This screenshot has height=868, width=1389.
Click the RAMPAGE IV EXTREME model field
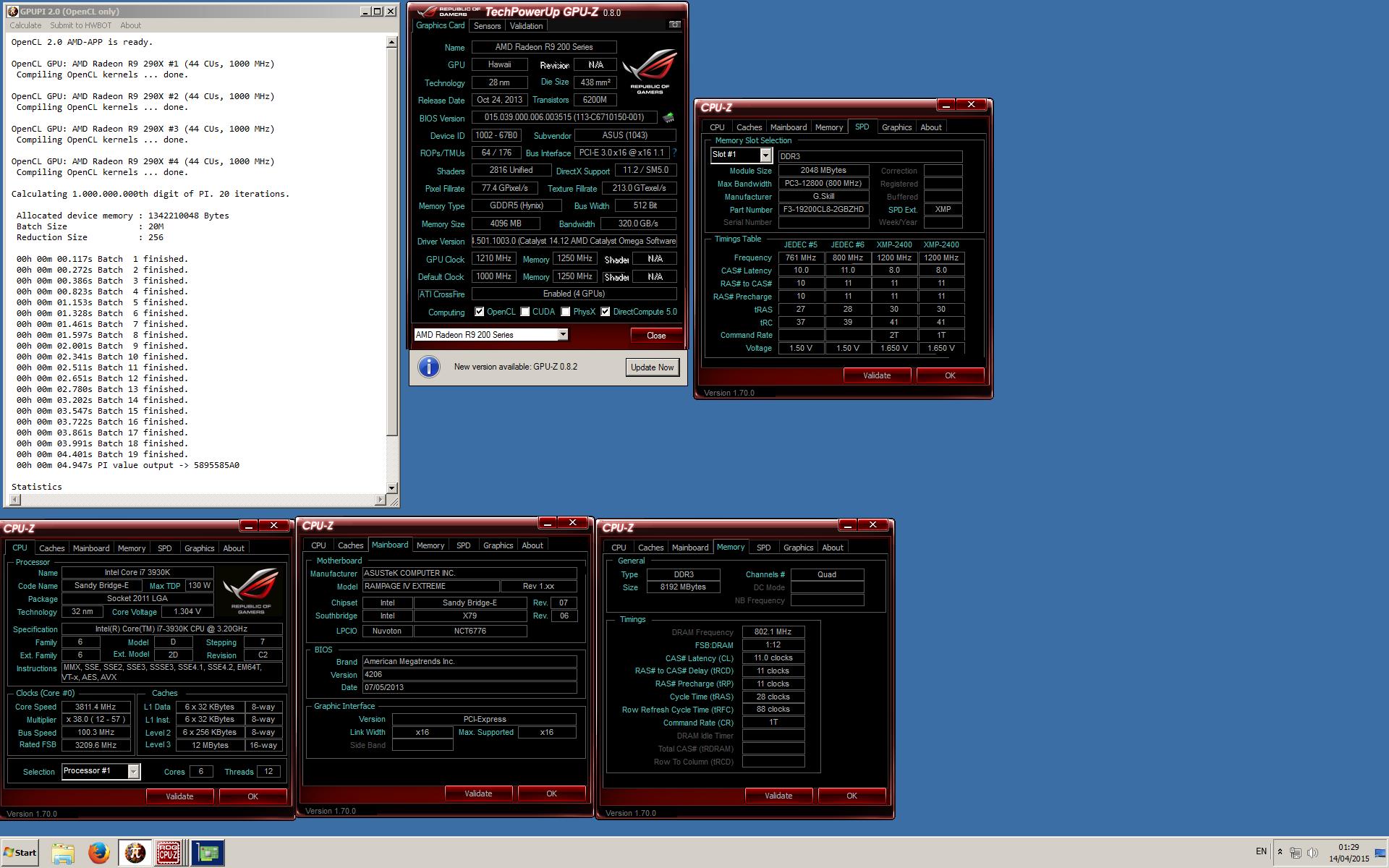(430, 587)
